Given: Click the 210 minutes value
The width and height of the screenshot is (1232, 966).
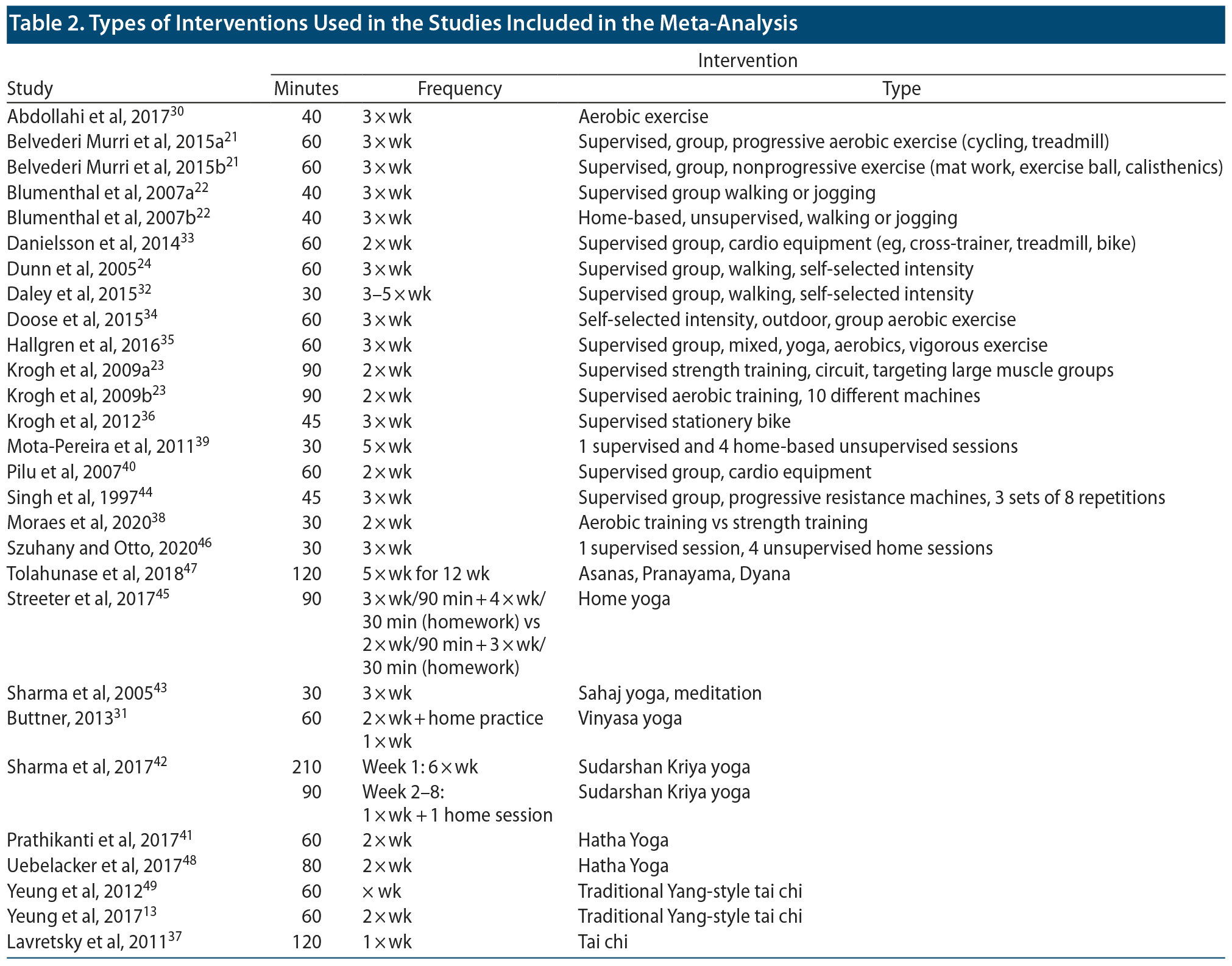Looking at the screenshot, I should pos(306,767).
